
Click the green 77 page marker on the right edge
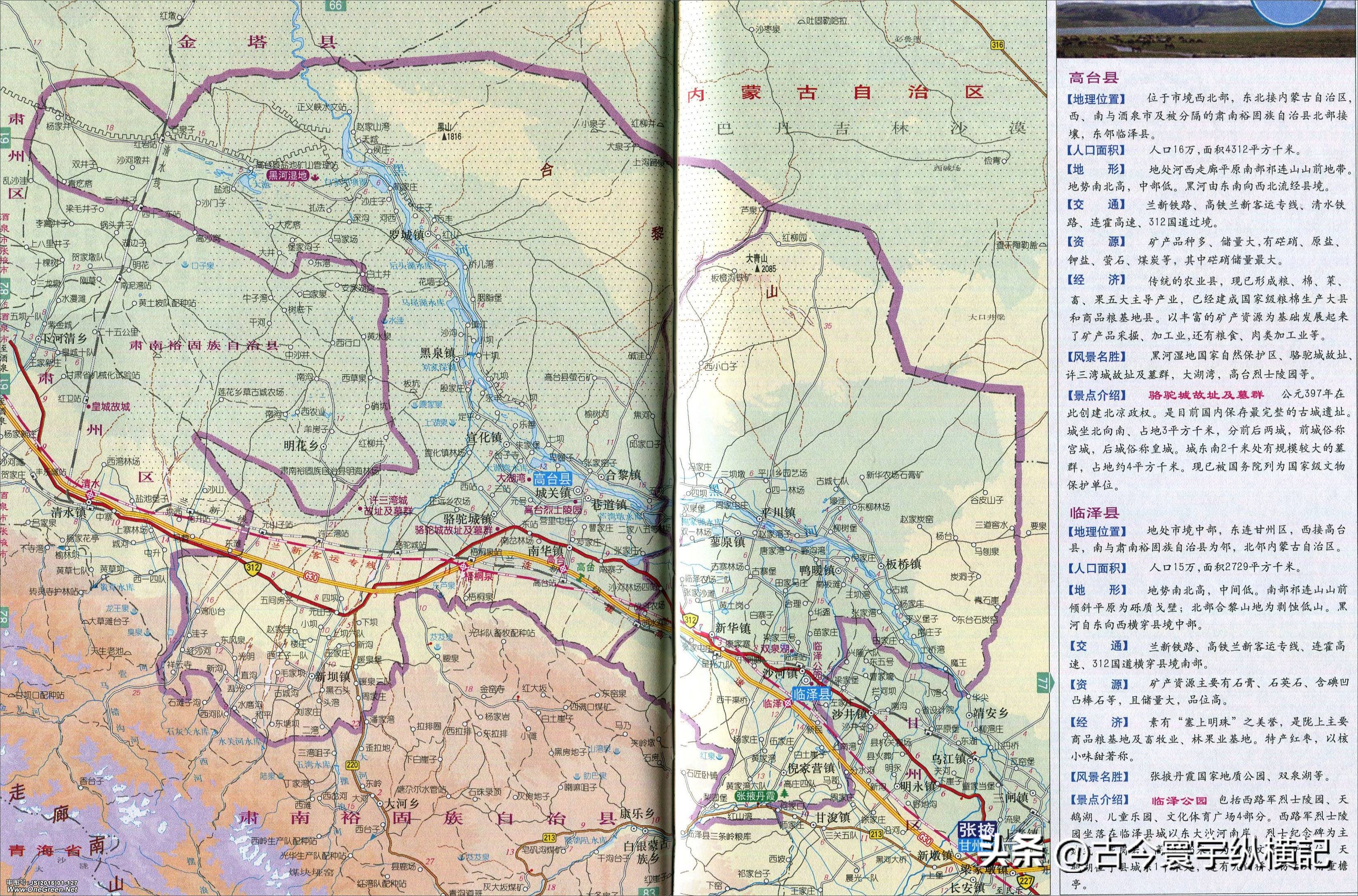1044,682
